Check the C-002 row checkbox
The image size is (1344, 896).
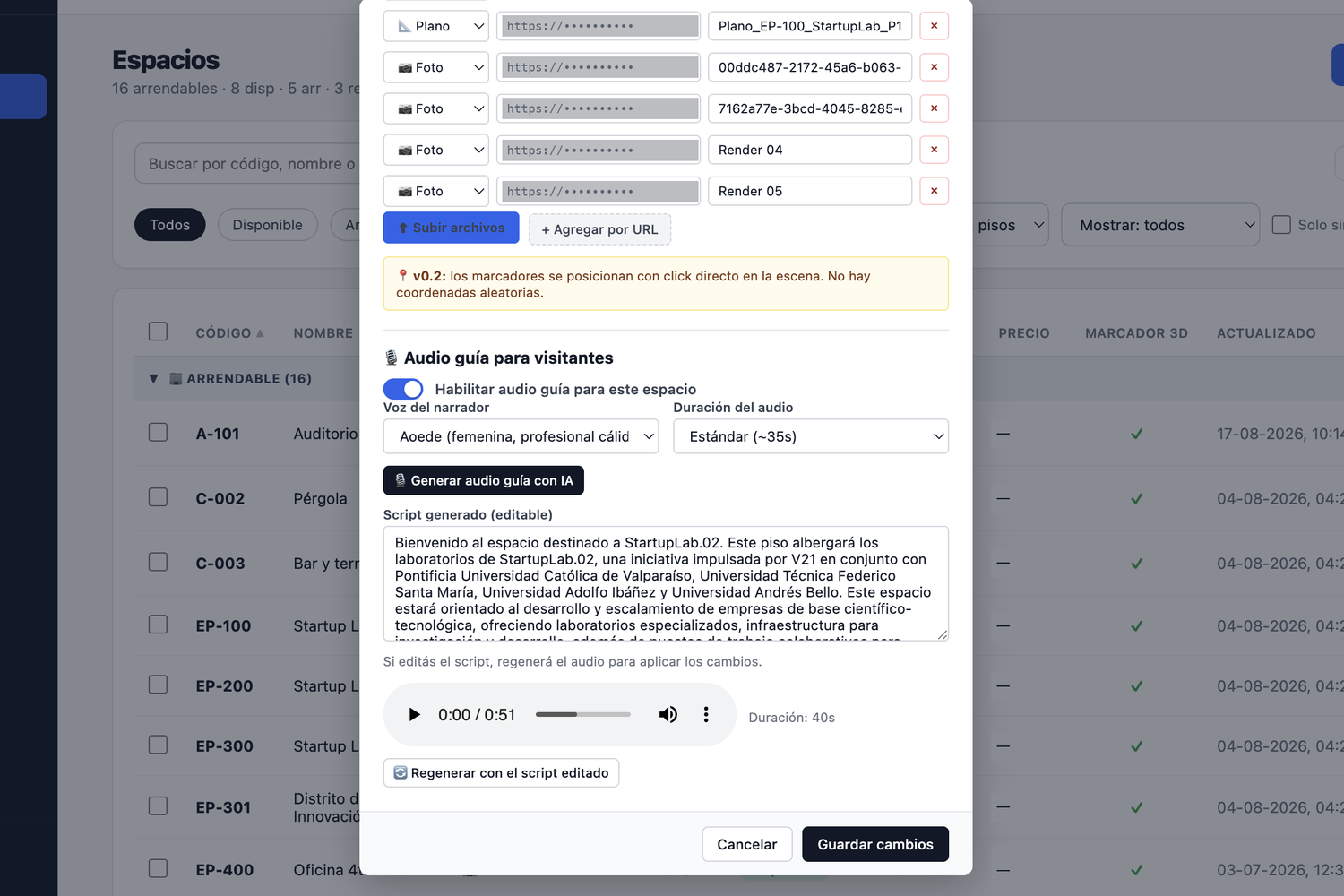click(159, 497)
